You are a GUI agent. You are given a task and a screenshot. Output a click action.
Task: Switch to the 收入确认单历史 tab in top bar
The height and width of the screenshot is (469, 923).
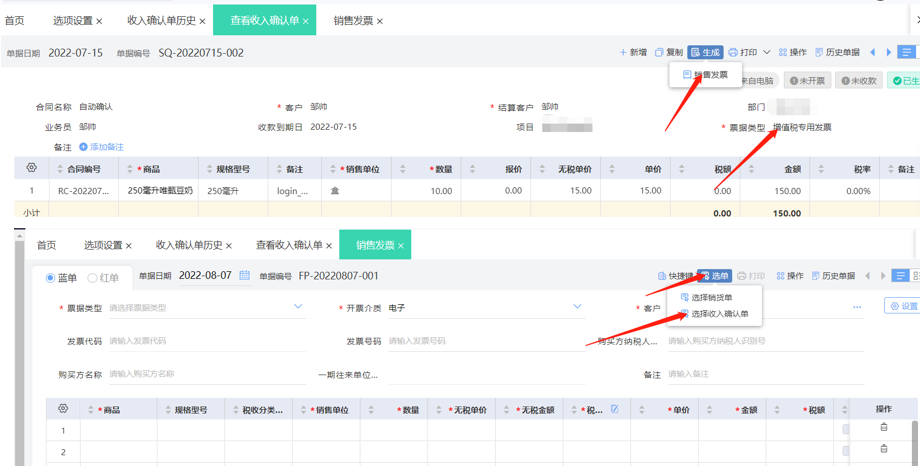click(x=161, y=20)
